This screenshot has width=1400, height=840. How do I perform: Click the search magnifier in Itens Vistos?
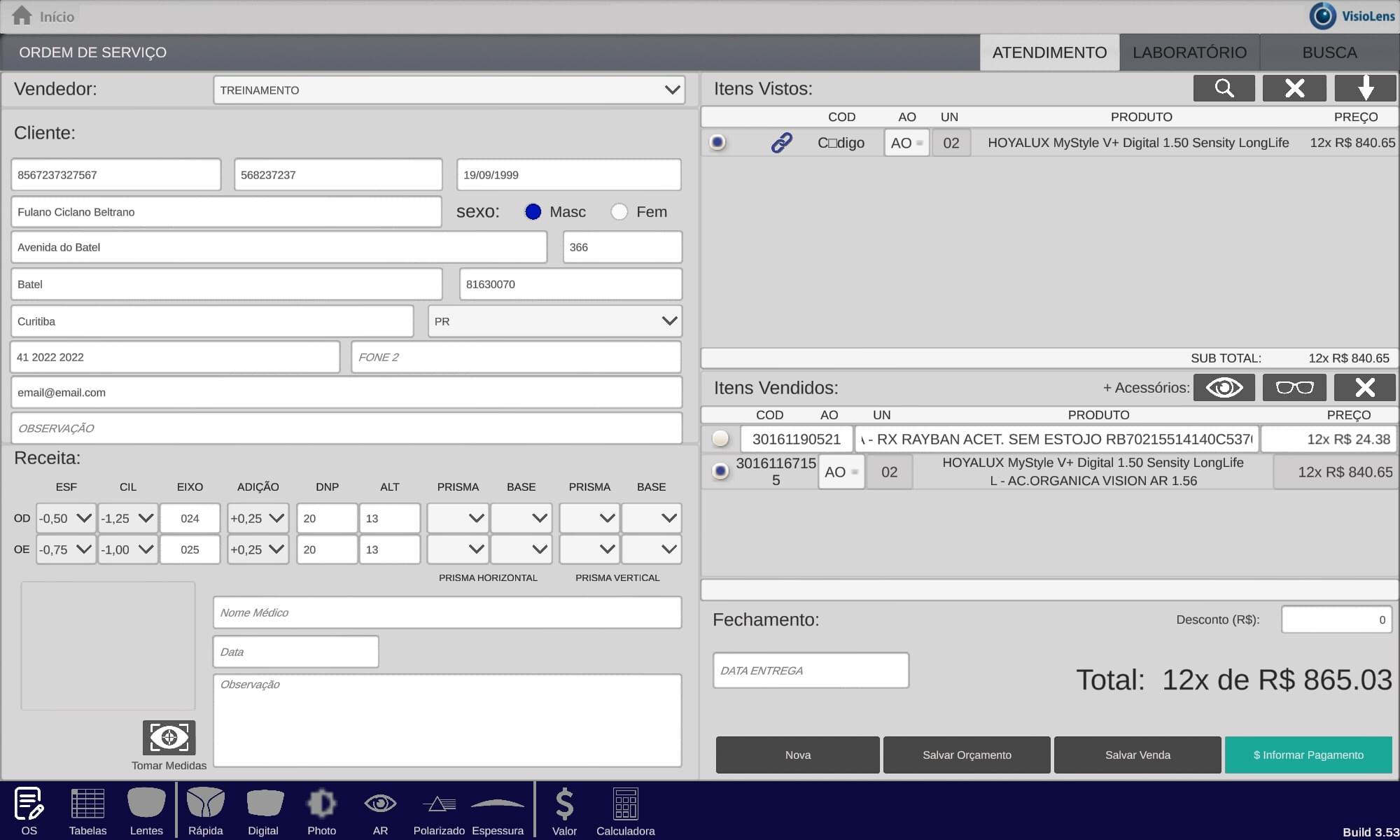click(x=1224, y=88)
